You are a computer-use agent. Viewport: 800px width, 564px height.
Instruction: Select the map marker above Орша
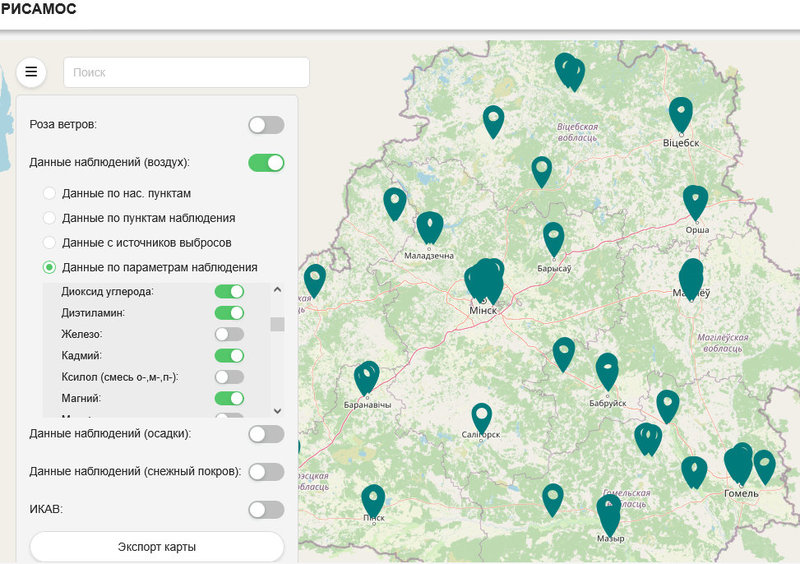pos(695,201)
